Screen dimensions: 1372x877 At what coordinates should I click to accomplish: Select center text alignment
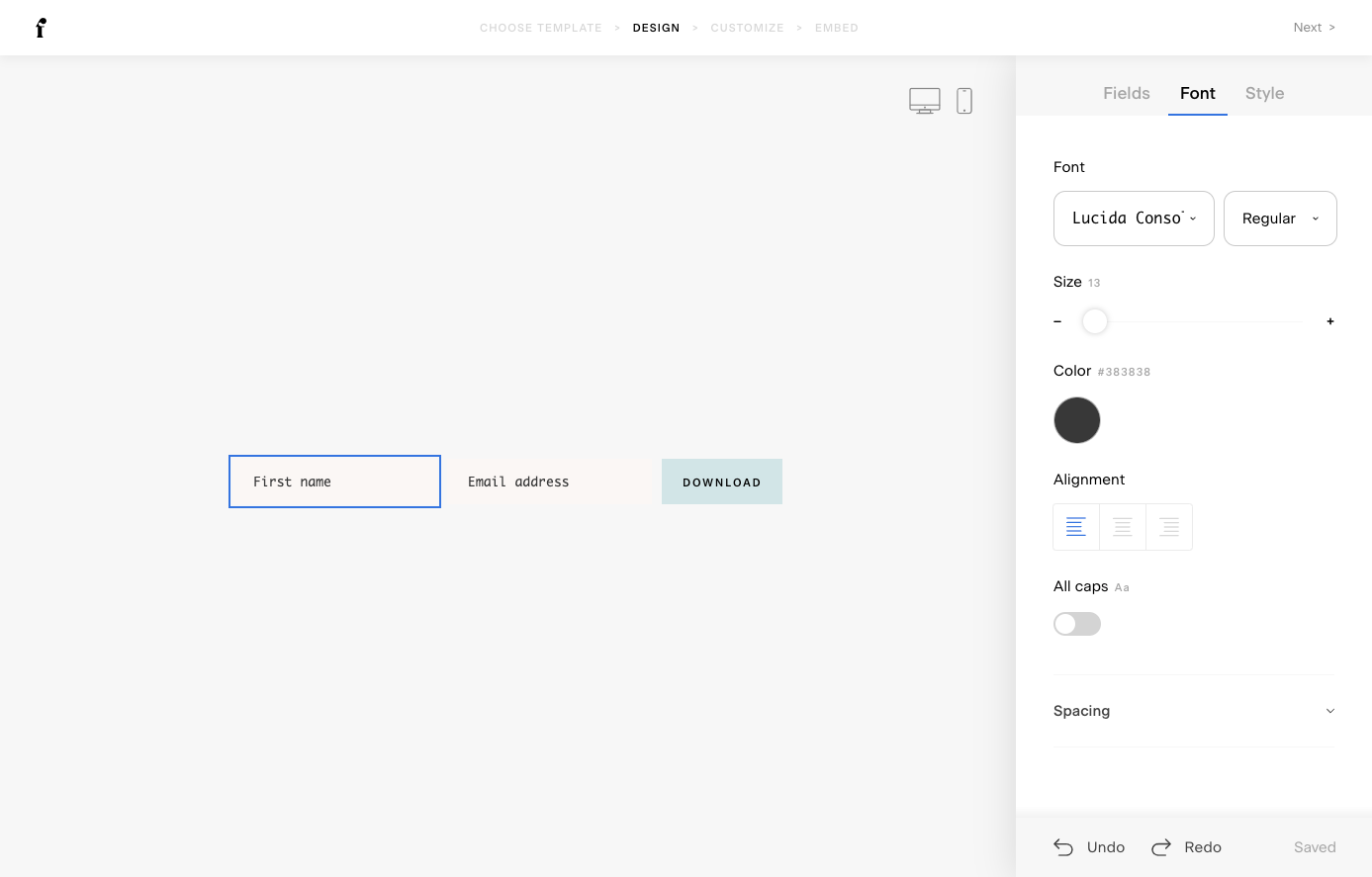click(1123, 526)
